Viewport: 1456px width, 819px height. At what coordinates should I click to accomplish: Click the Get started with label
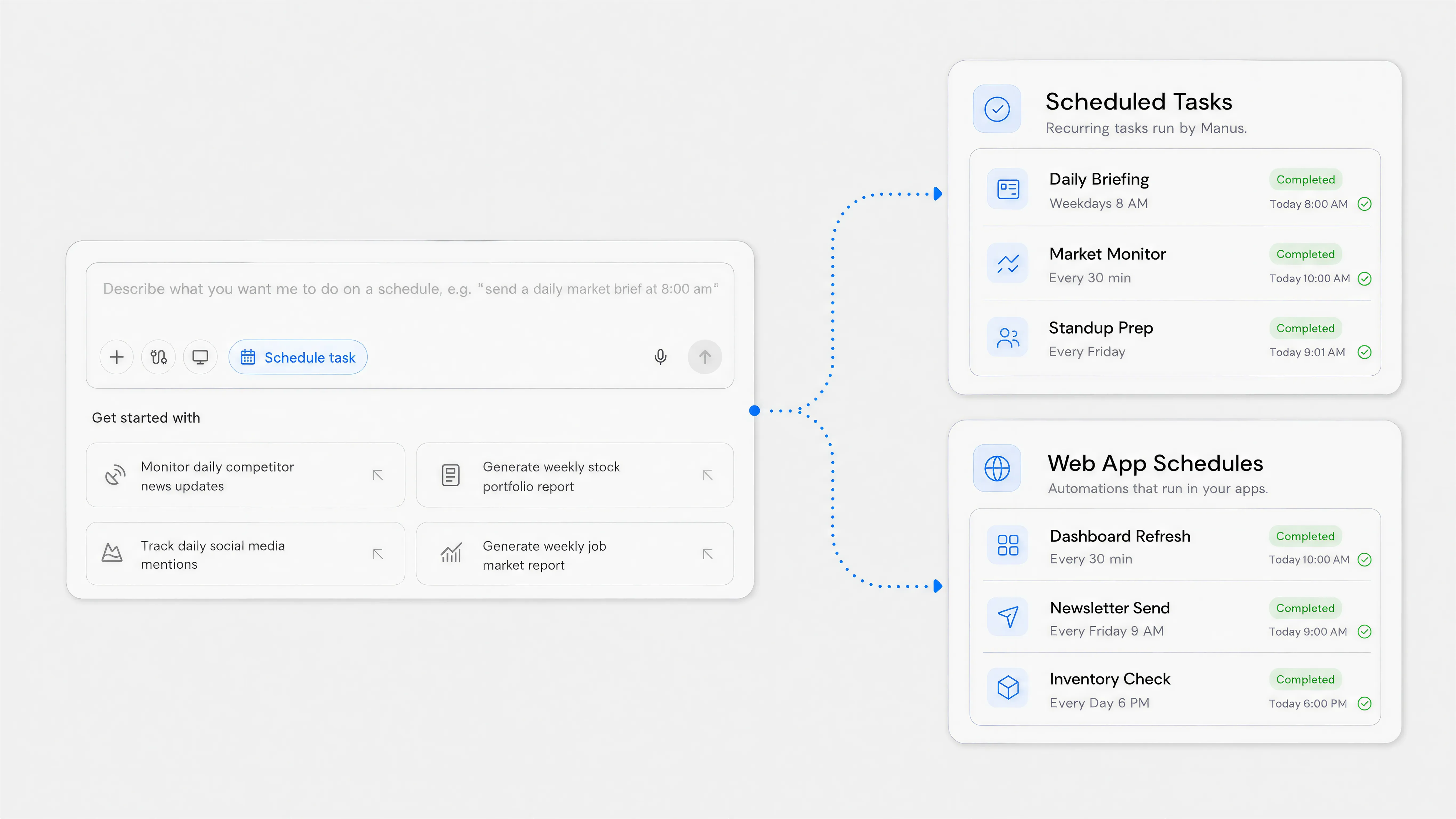pos(146,418)
